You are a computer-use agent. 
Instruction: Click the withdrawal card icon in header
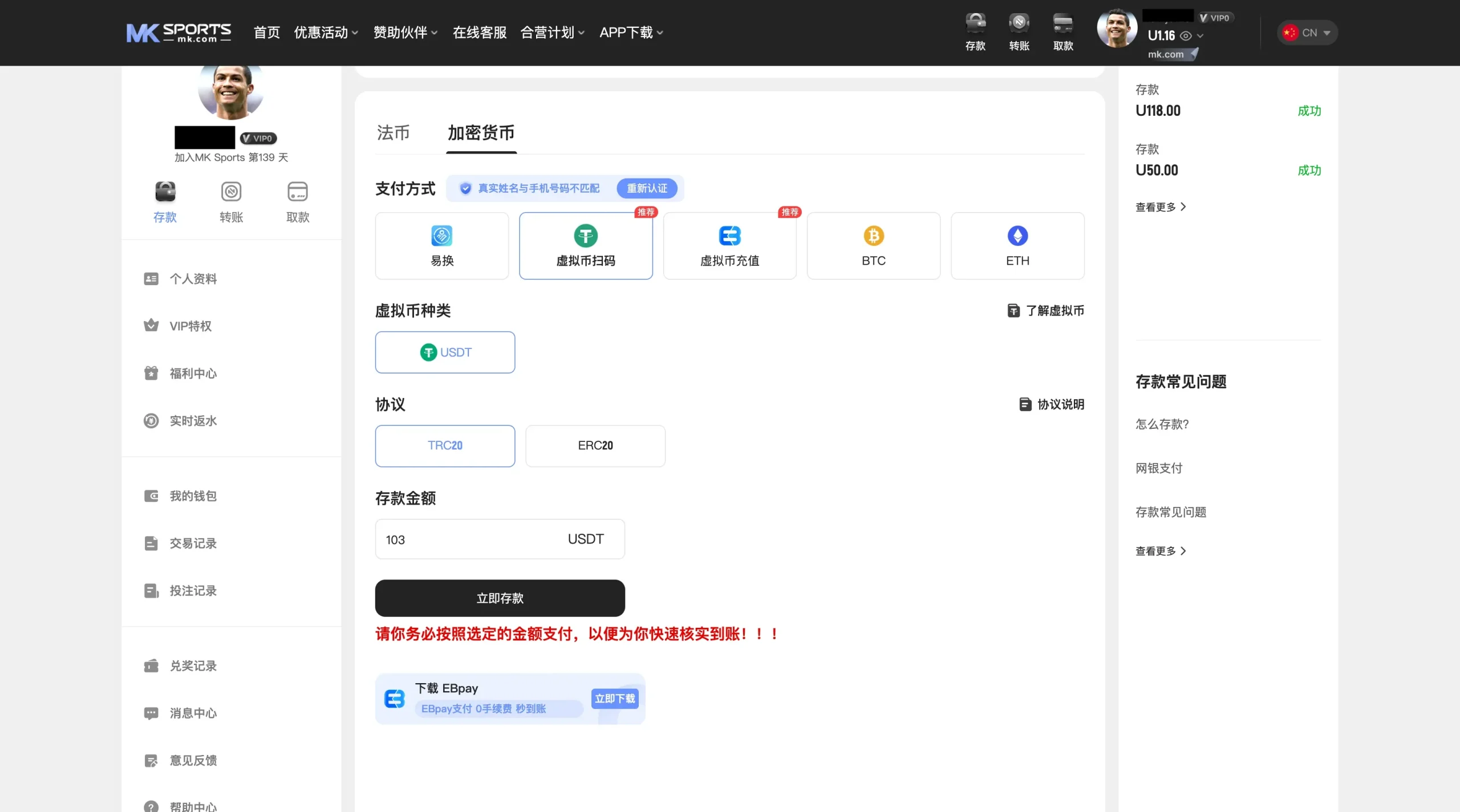pyautogui.click(x=1063, y=24)
